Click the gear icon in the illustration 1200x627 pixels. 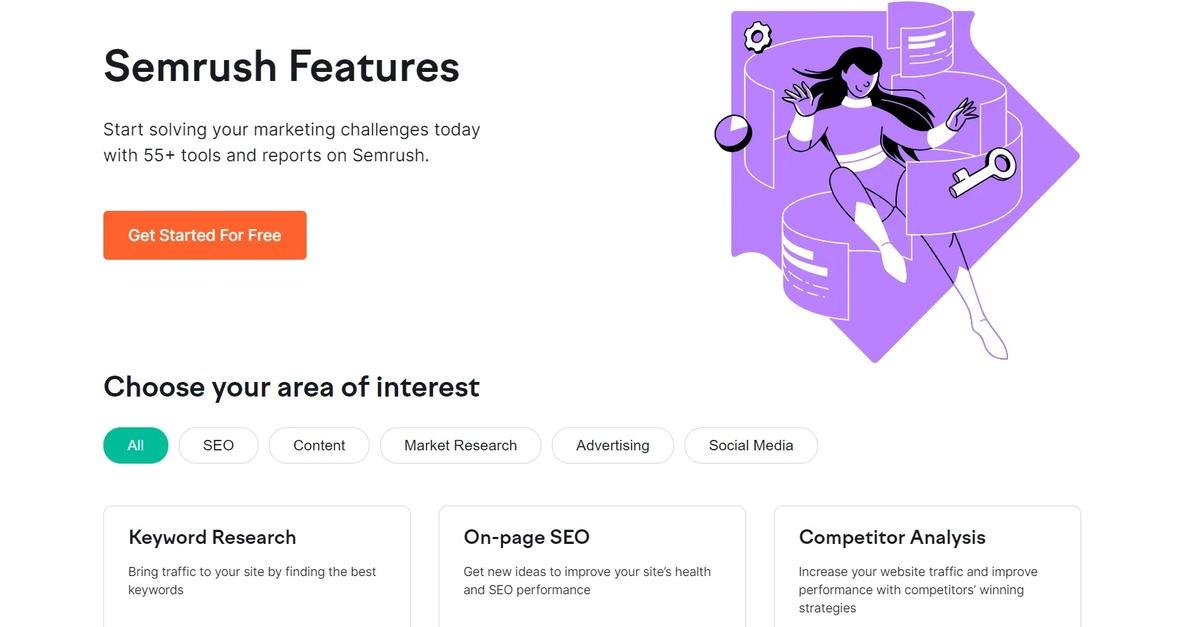pyautogui.click(x=756, y=36)
